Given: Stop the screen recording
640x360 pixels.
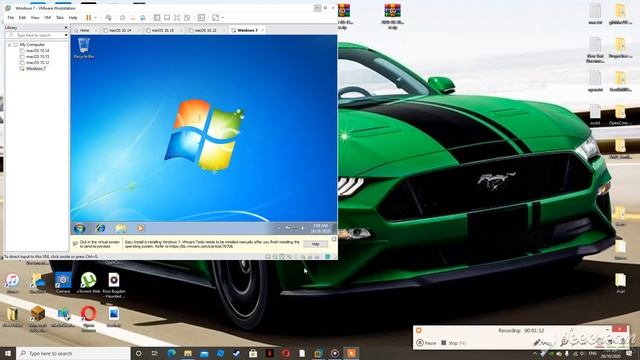Looking at the screenshot, I should point(453,343).
